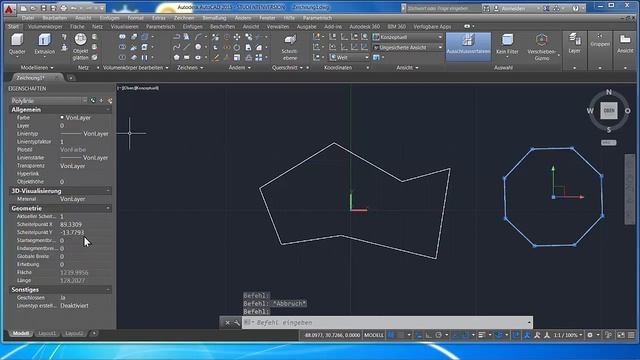Switch to the Volumenkörper ribbon tab

45,27
